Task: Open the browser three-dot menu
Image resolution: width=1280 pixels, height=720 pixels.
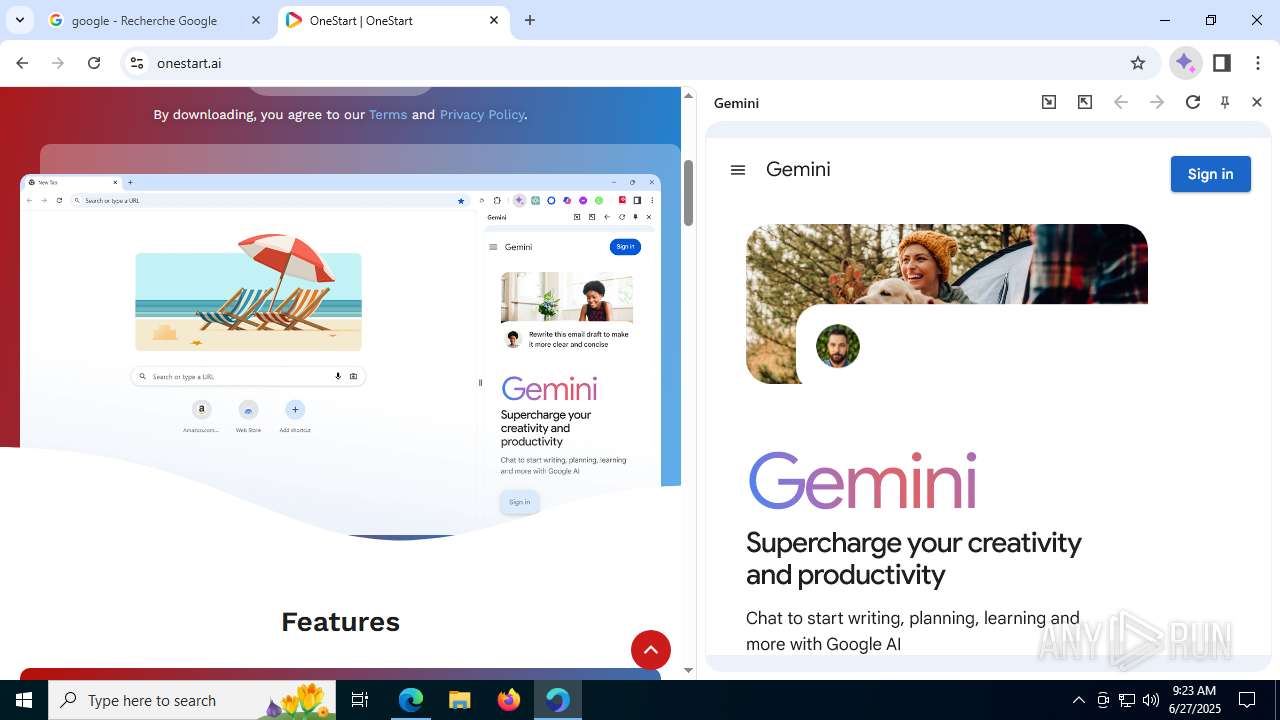Action: [x=1258, y=63]
